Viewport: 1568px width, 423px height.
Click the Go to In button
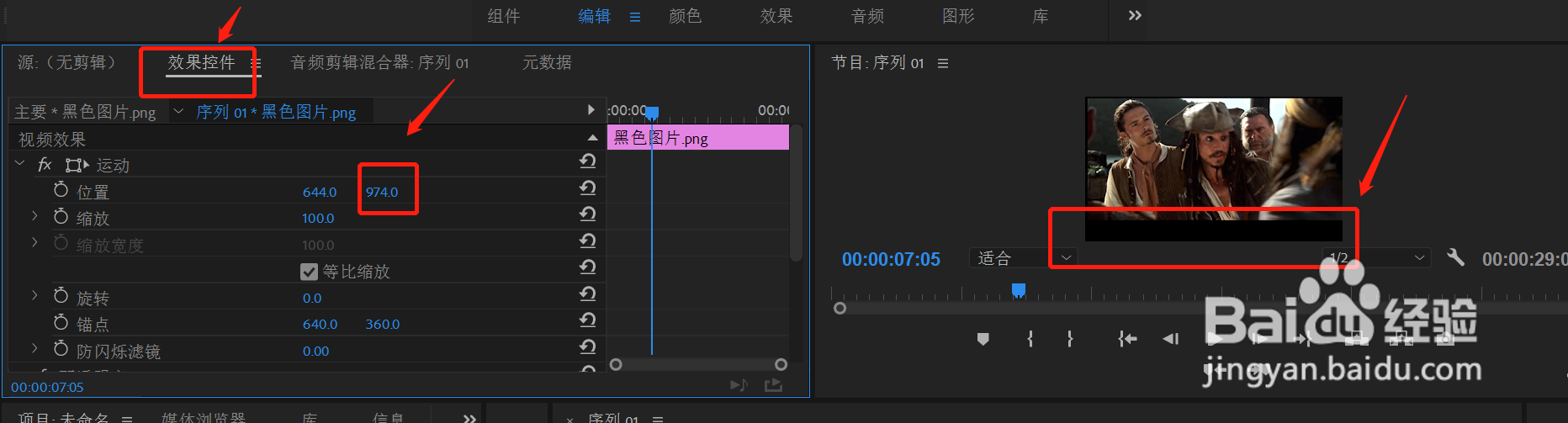coord(1127,339)
